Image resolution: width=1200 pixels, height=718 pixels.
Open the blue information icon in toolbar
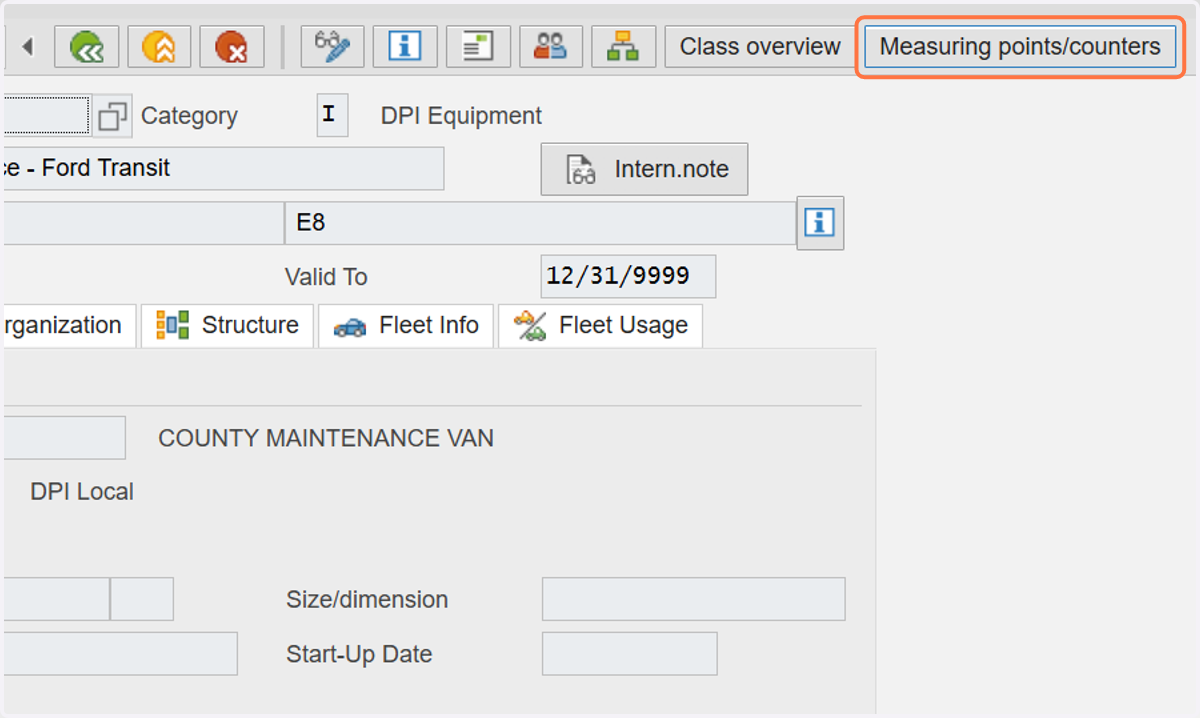405,46
